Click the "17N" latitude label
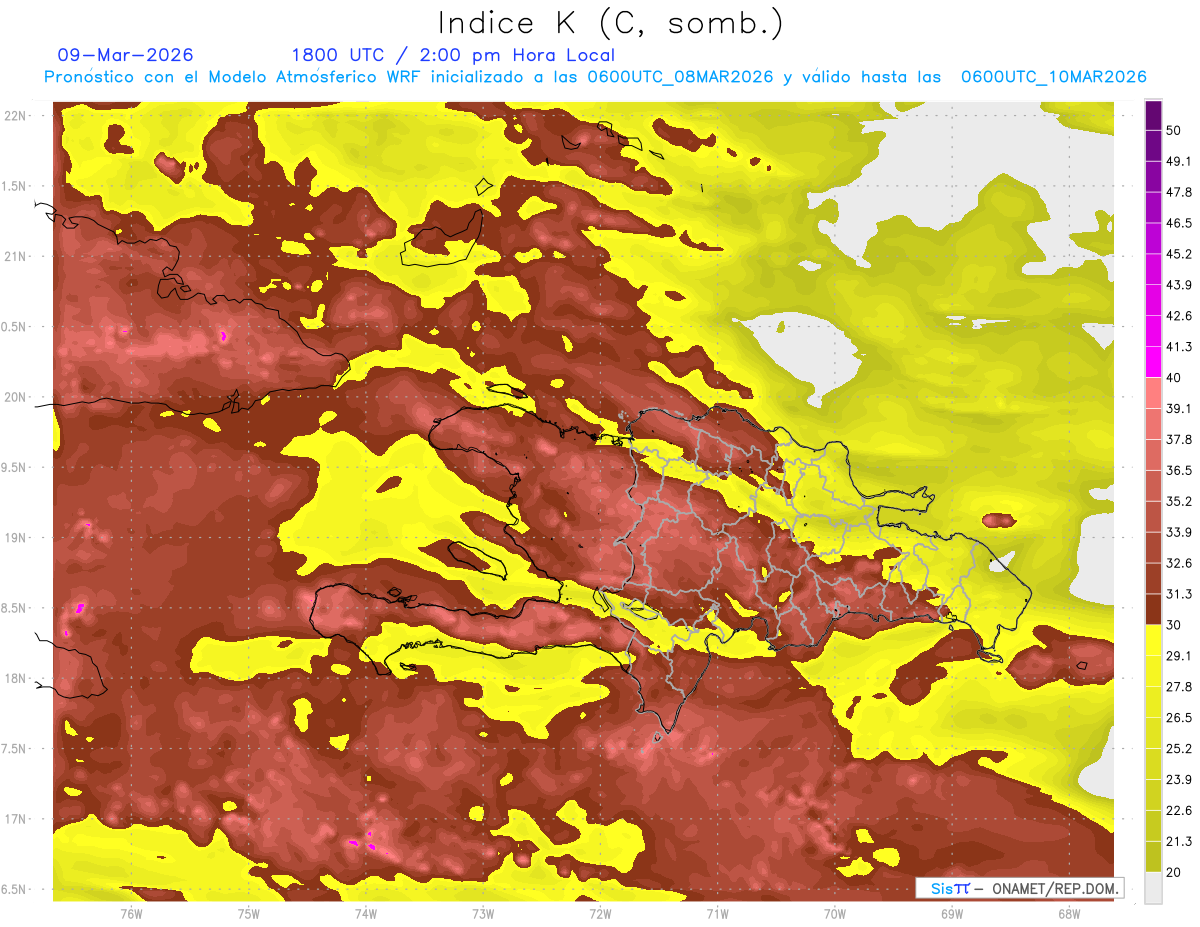The width and height of the screenshot is (1200, 927). [15, 819]
